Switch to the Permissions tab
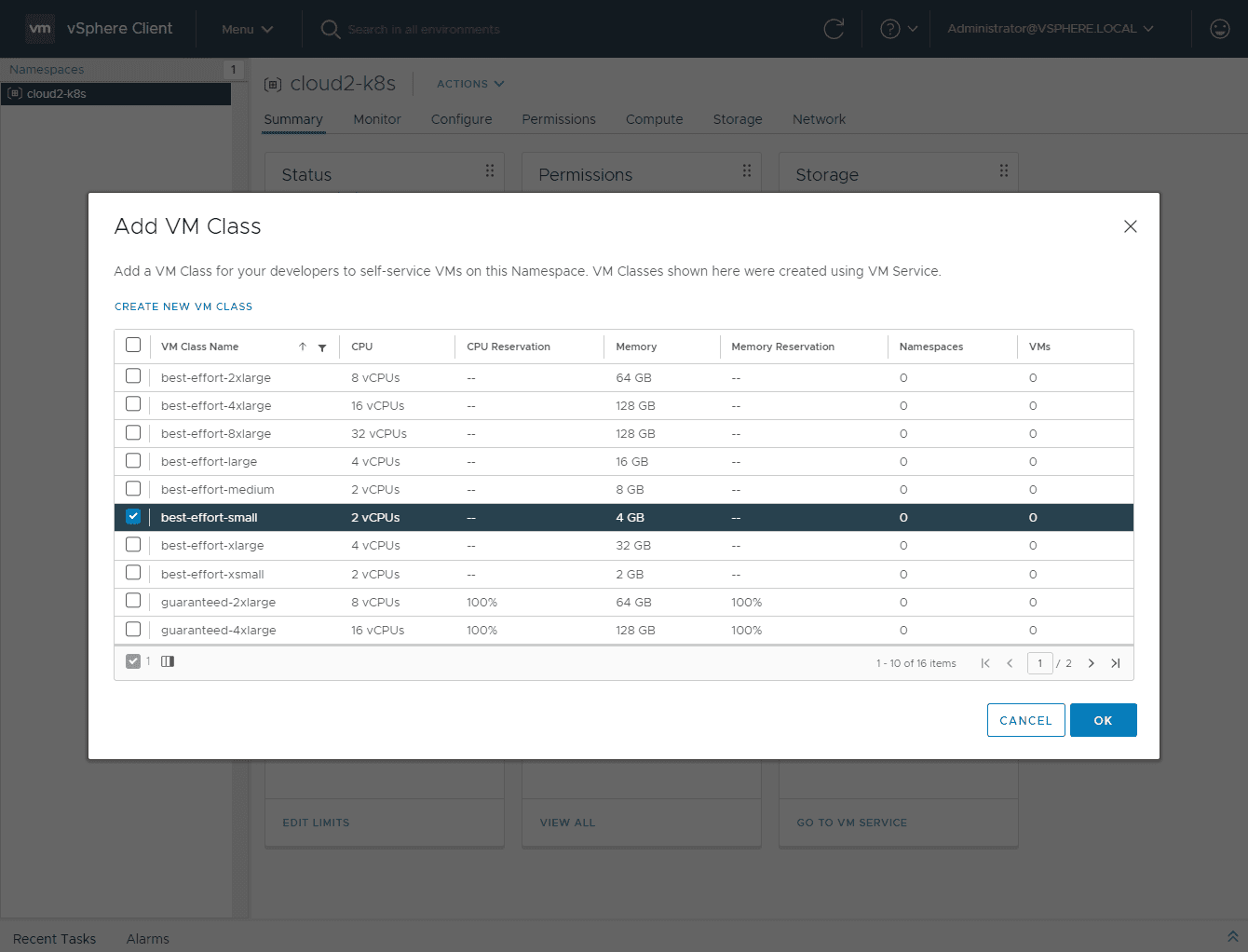 (x=559, y=119)
